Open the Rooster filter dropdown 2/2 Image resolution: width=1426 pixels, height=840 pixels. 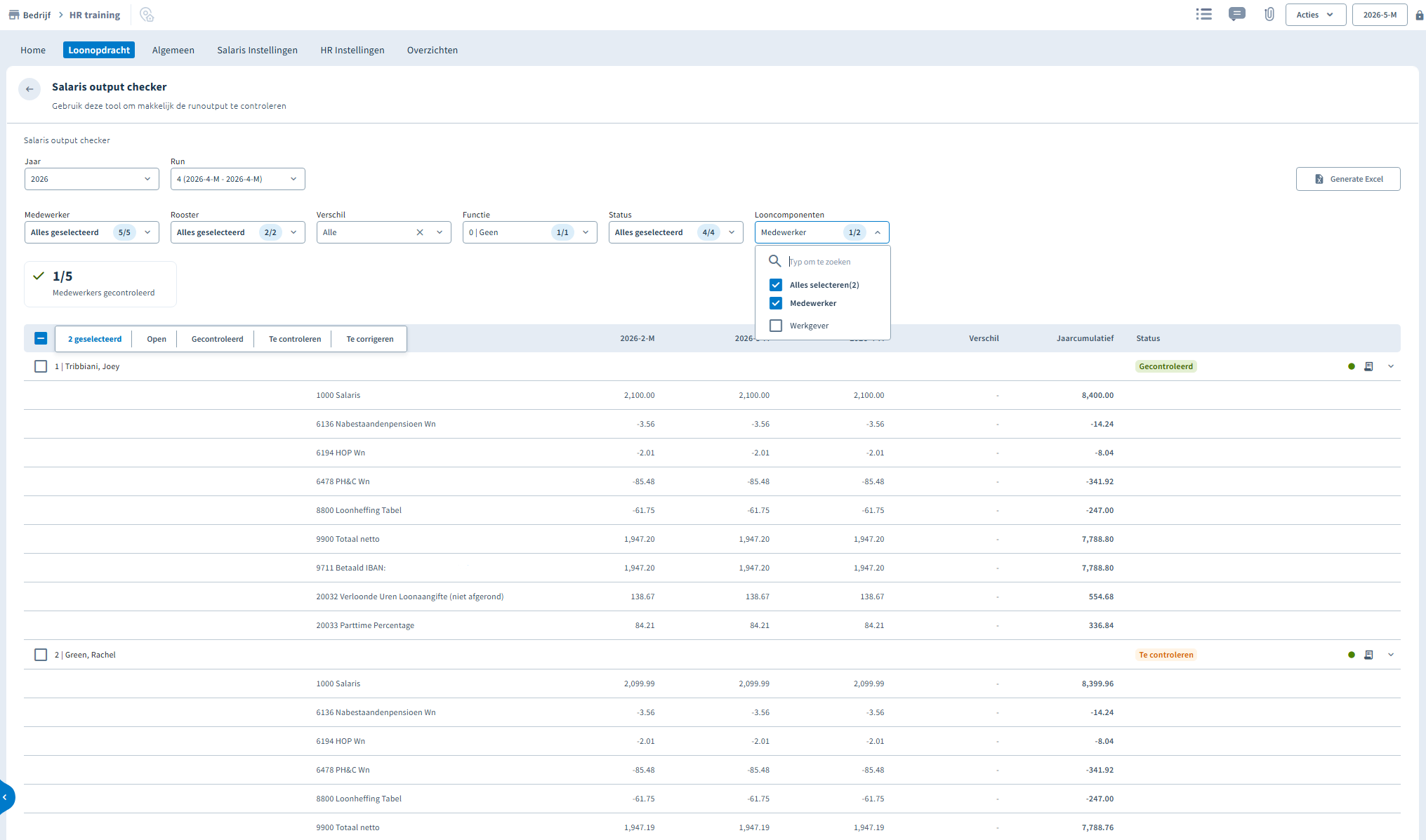pos(238,232)
